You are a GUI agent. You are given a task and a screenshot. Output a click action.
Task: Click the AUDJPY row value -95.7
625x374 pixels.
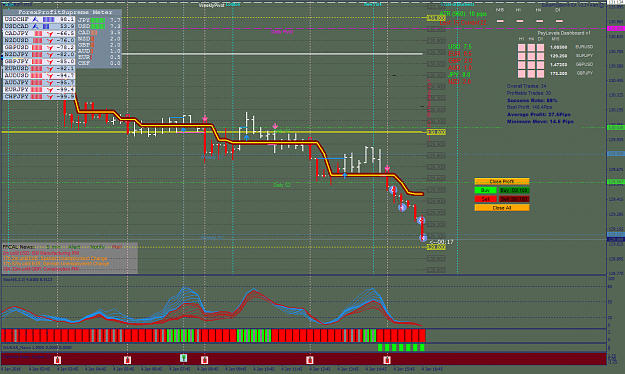(x=65, y=83)
